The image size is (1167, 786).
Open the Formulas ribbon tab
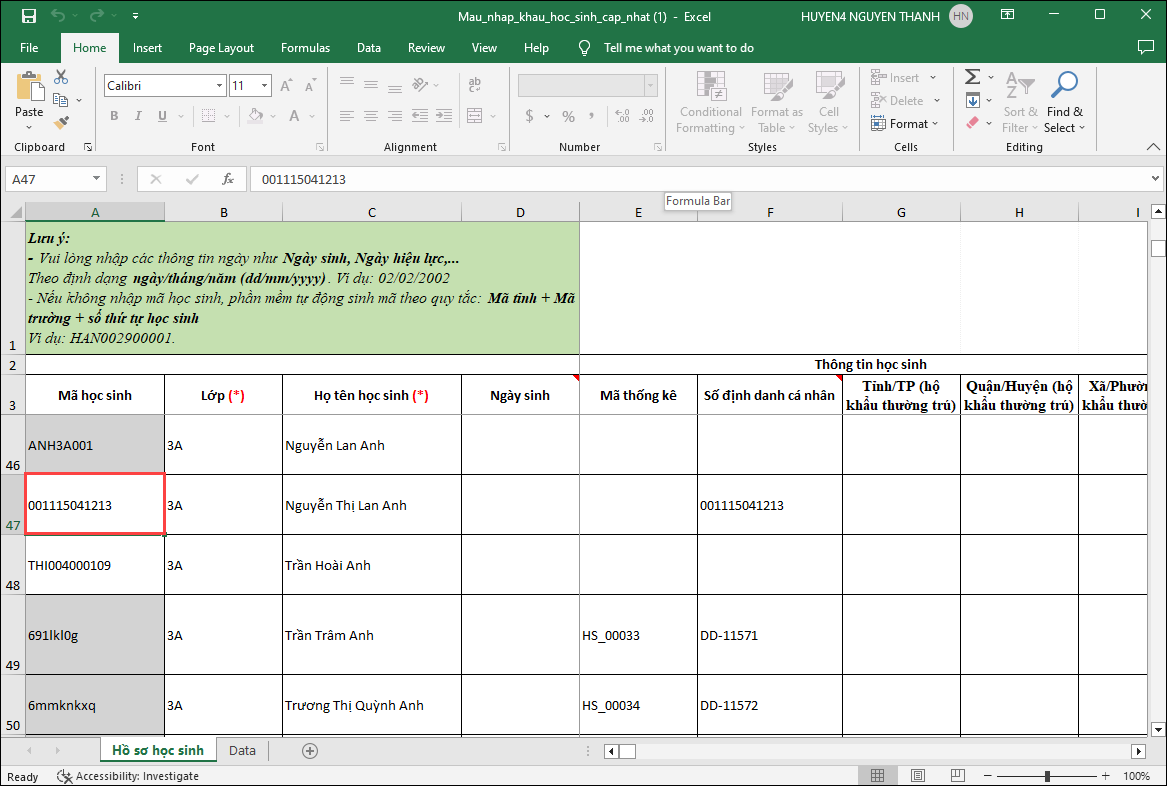305,48
